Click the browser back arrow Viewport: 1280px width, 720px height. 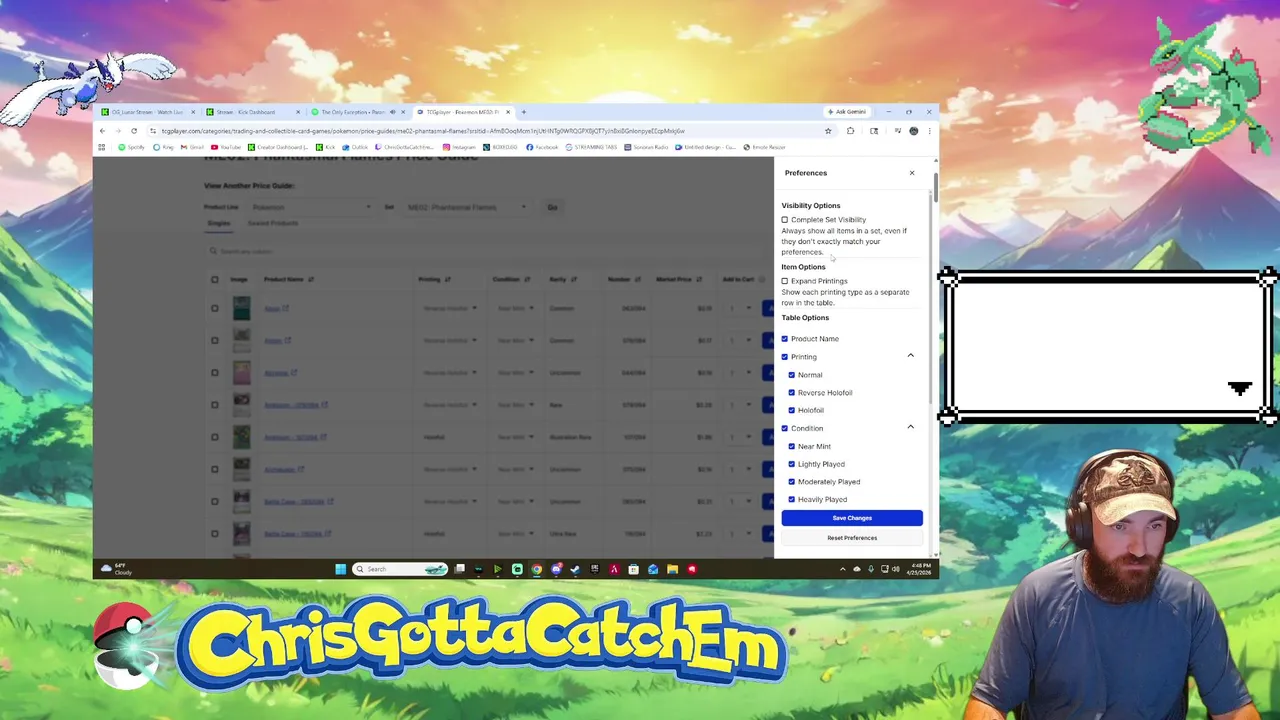tap(102, 131)
